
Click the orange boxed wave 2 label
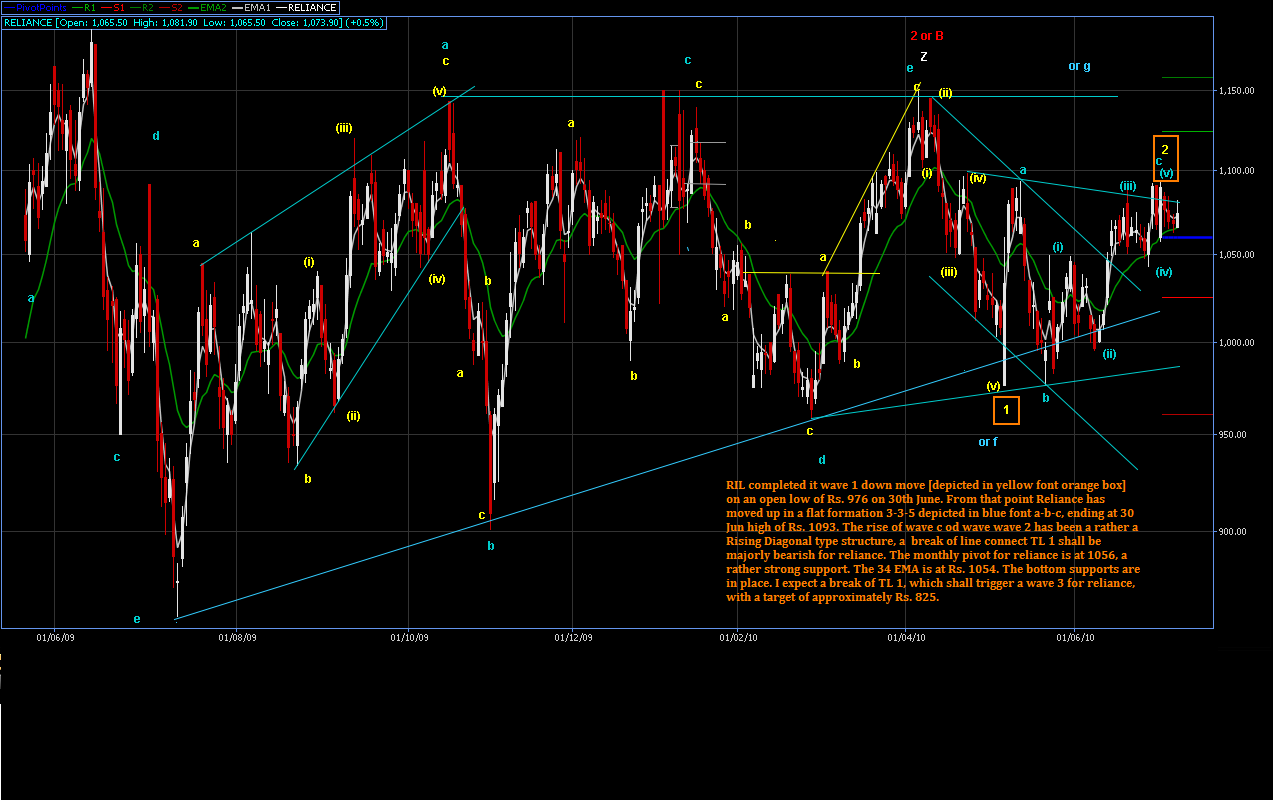(x=1165, y=157)
